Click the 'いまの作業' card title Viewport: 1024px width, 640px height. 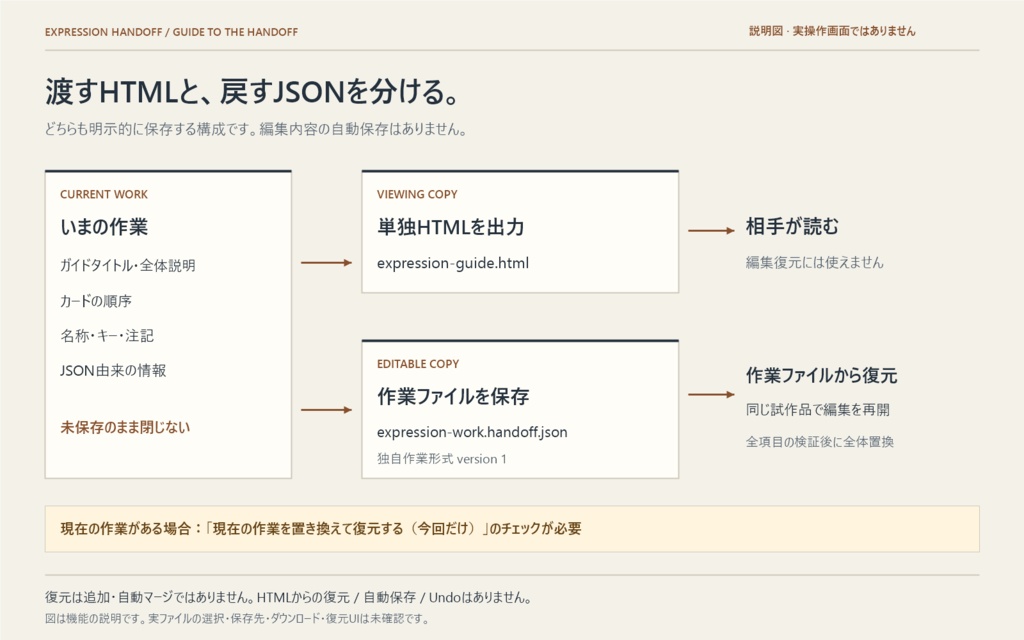tap(104, 227)
